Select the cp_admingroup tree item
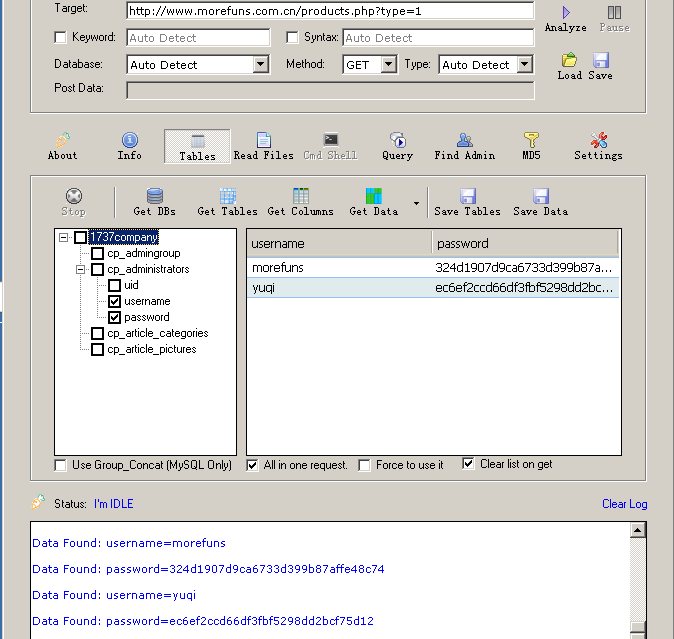The height and width of the screenshot is (639, 674). point(144,254)
